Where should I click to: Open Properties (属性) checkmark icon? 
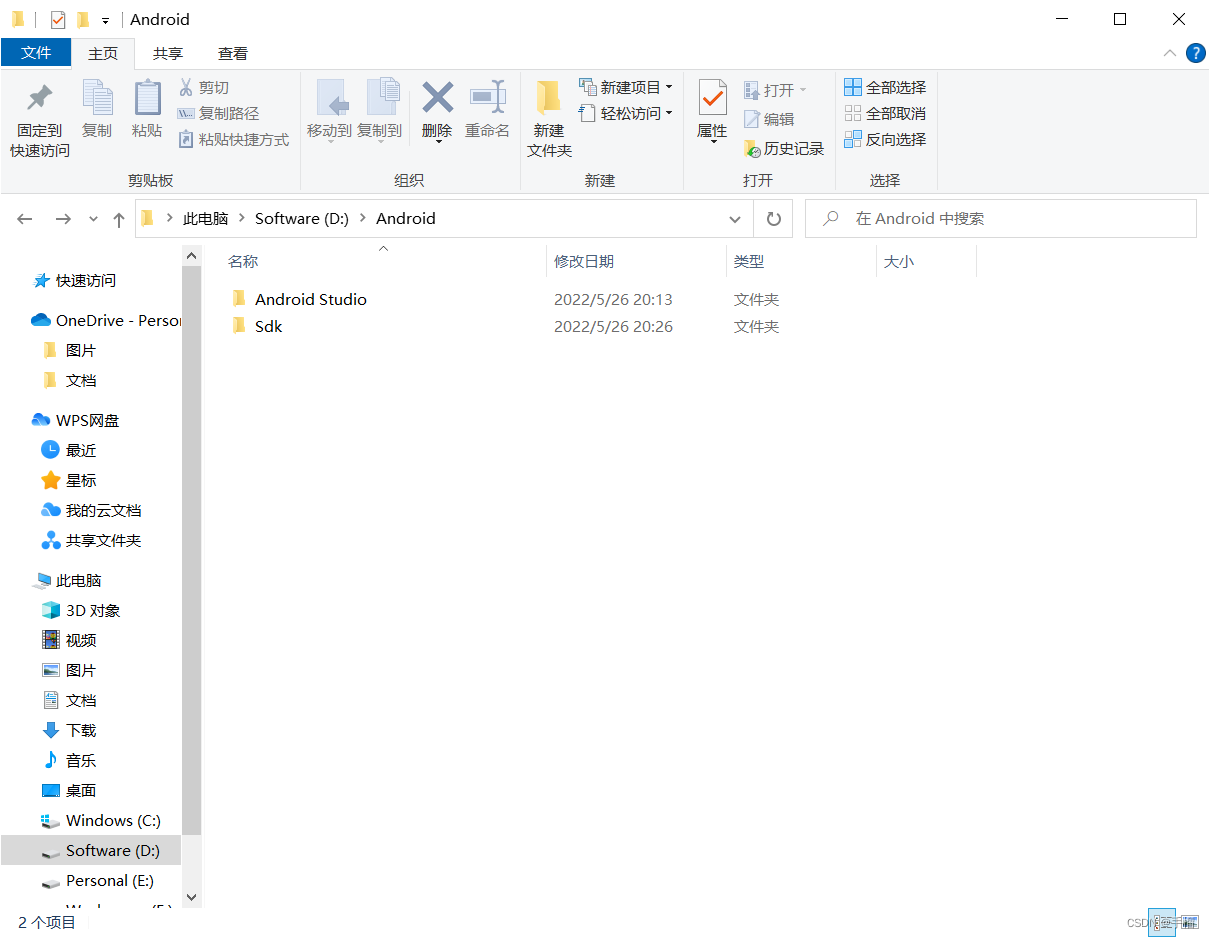click(x=712, y=98)
